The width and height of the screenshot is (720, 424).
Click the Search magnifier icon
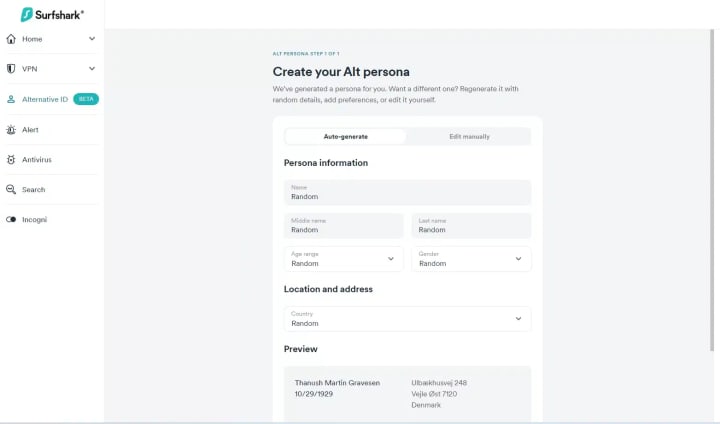11,190
